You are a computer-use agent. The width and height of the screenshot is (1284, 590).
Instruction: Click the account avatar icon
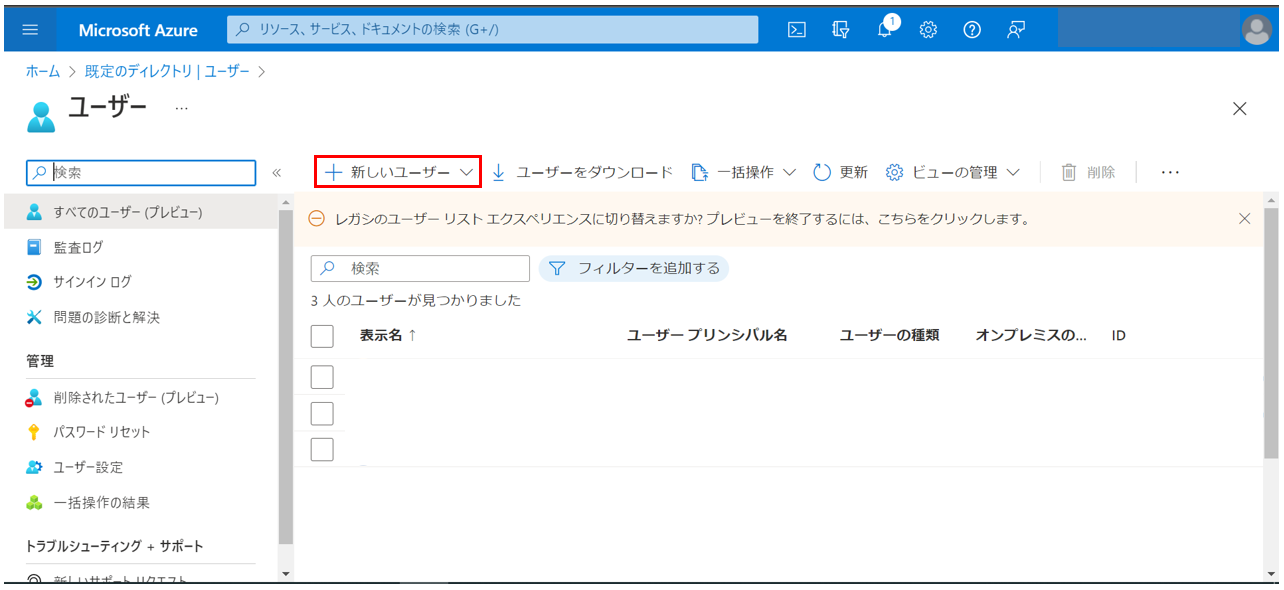[1258, 29]
